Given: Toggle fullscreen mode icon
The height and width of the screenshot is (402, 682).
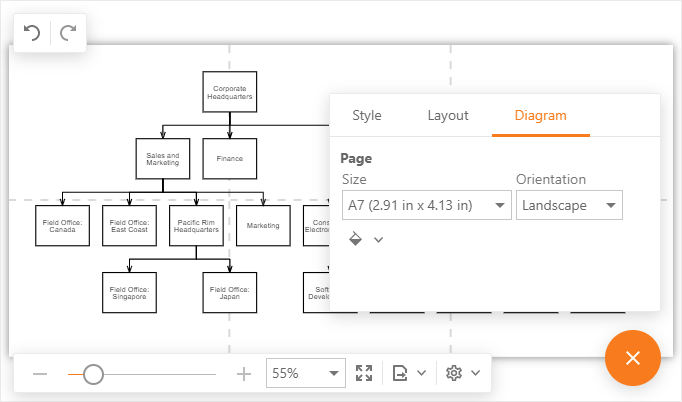Looking at the screenshot, I should pyautogui.click(x=364, y=373).
